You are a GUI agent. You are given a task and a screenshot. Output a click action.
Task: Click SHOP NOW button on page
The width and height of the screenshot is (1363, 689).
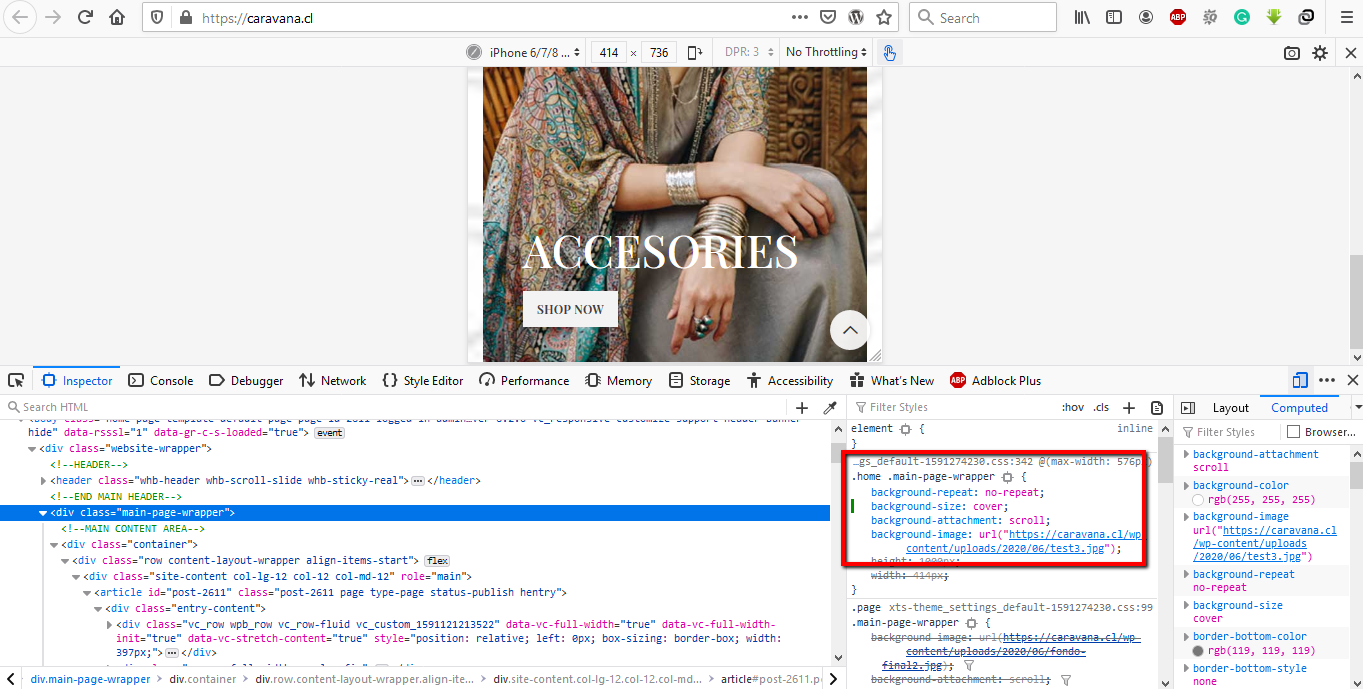coord(570,309)
